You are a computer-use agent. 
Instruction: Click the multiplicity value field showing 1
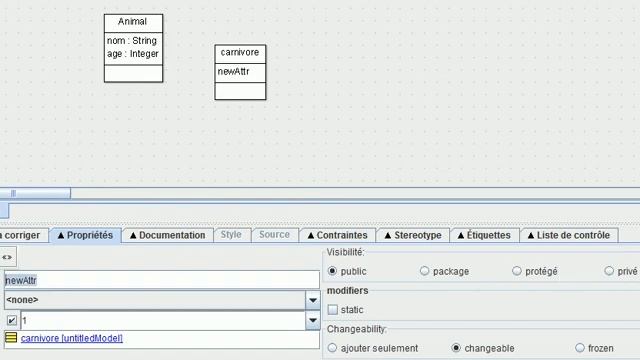(x=163, y=320)
